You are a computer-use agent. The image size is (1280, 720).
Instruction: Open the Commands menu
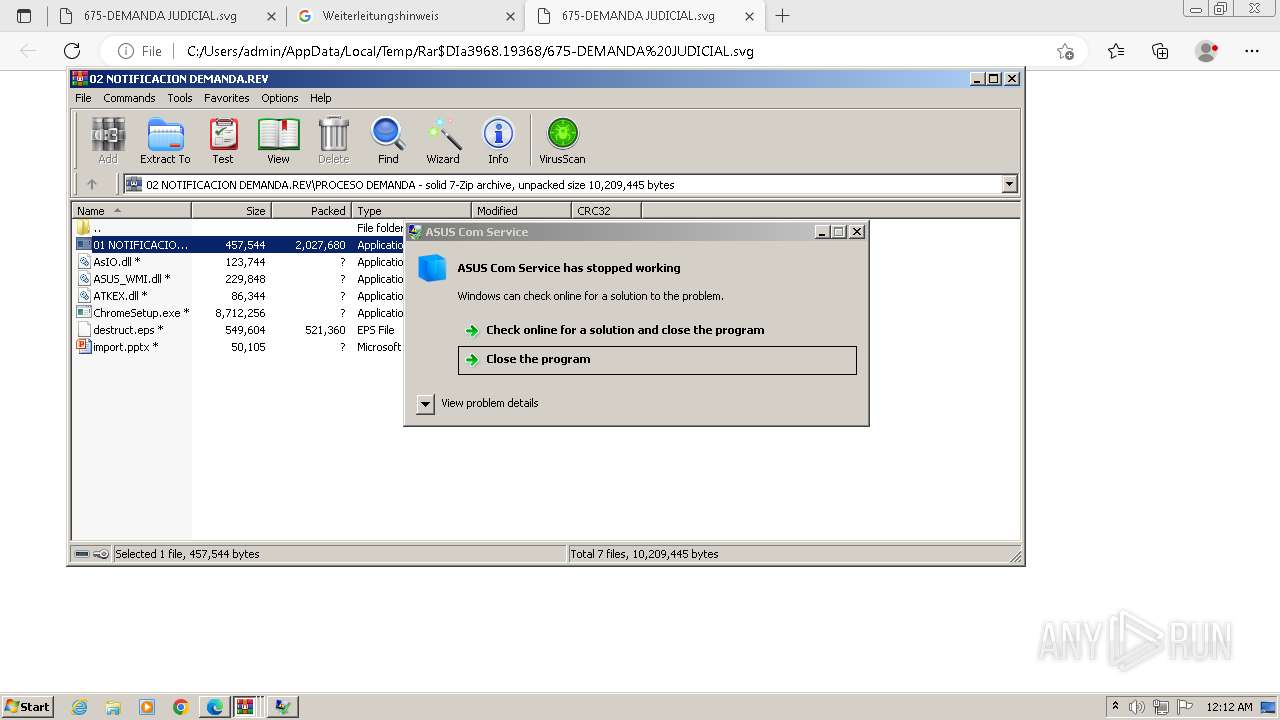129,98
